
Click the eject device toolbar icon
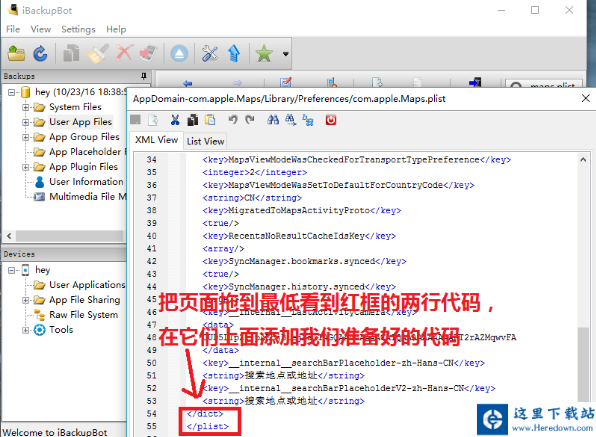pos(179,54)
